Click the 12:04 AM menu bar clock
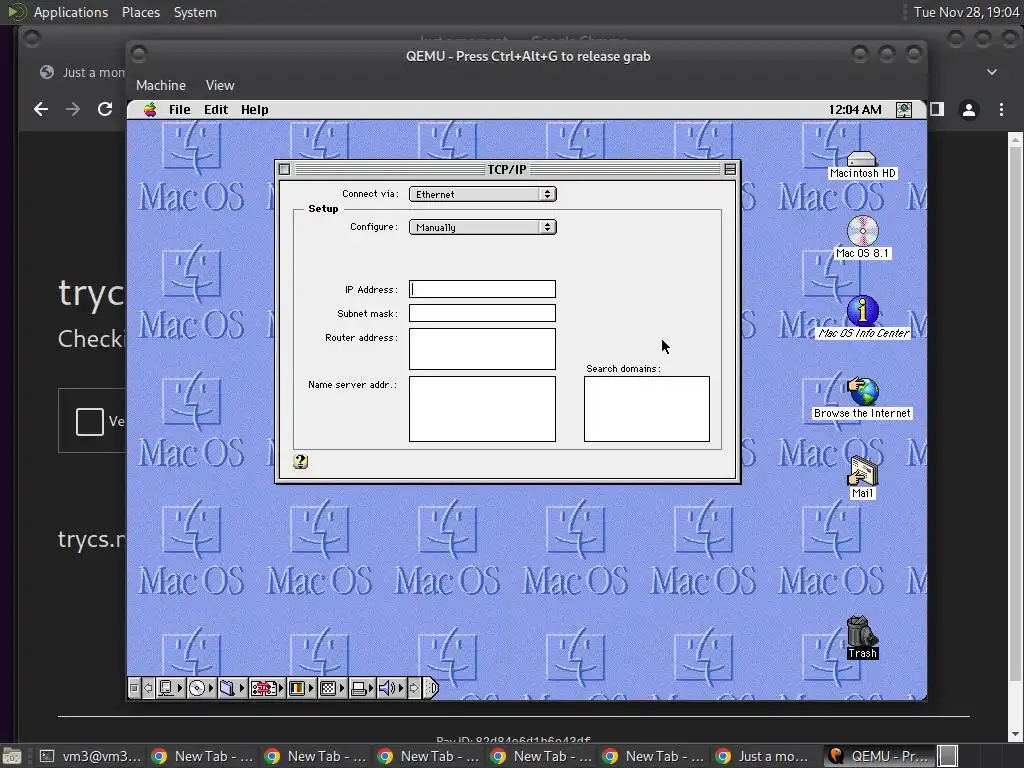The height and width of the screenshot is (768, 1024). (x=855, y=110)
